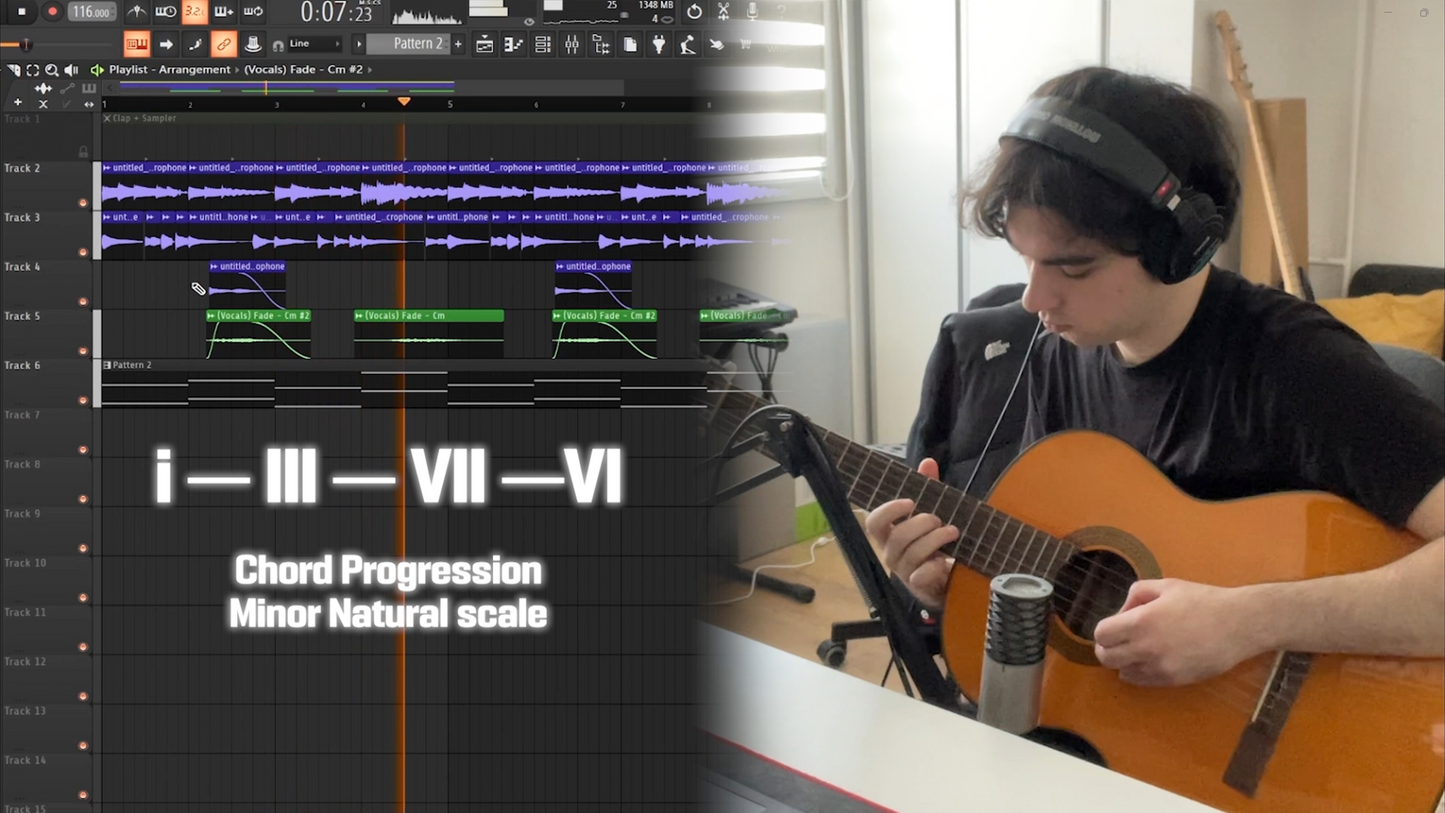Mute Track 2 with its orange dot
The width and height of the screenshot is (1445, 813).
click(x=83, y=203)
